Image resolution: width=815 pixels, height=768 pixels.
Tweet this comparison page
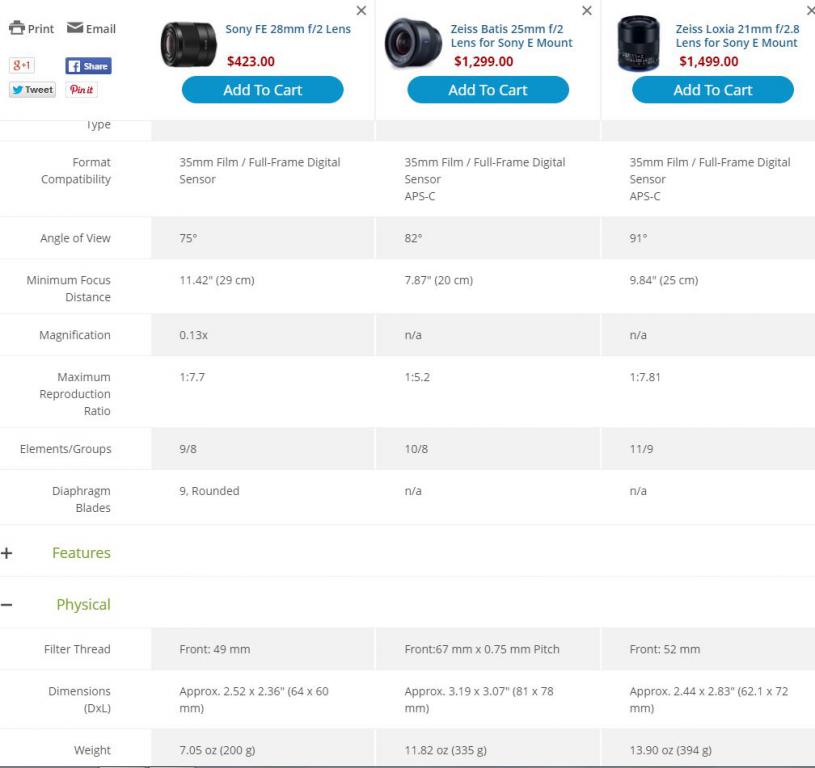(x=32, y=90)
